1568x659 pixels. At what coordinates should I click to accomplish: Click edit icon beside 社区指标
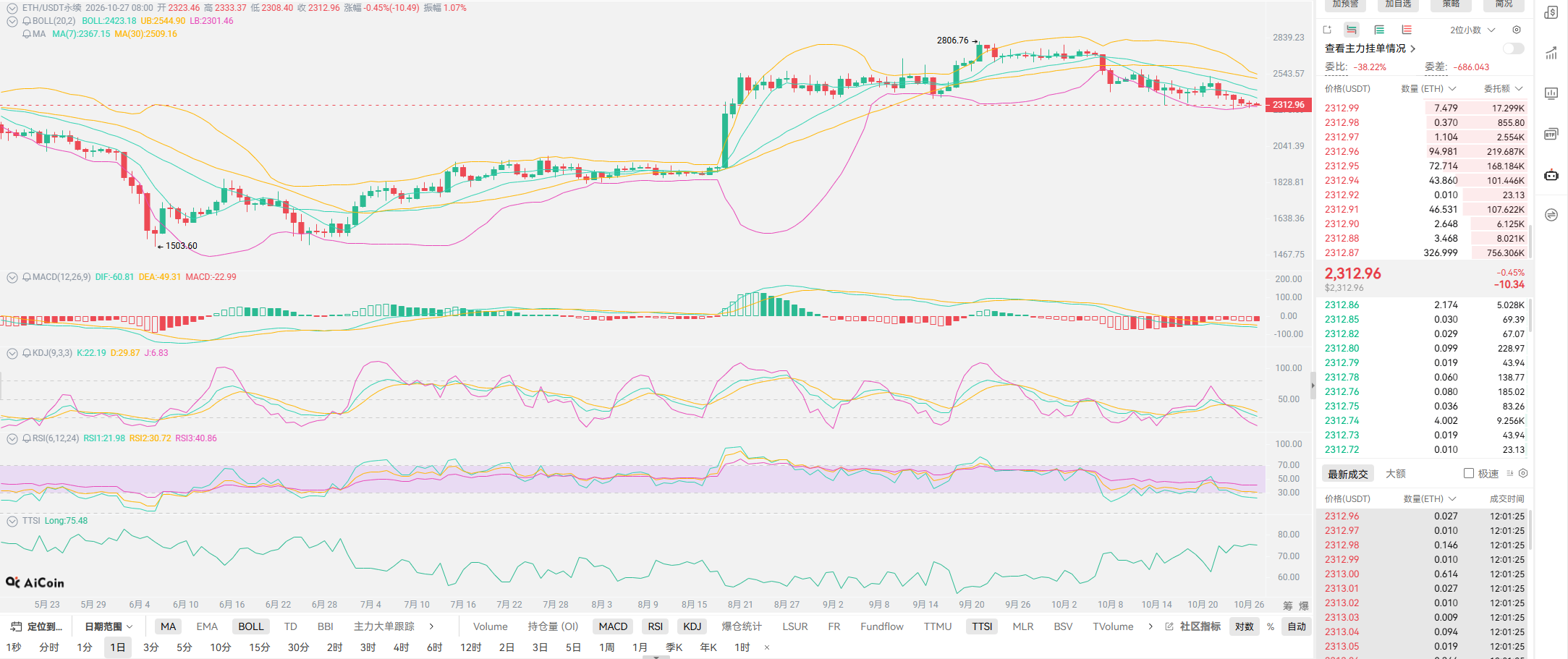1169,626
